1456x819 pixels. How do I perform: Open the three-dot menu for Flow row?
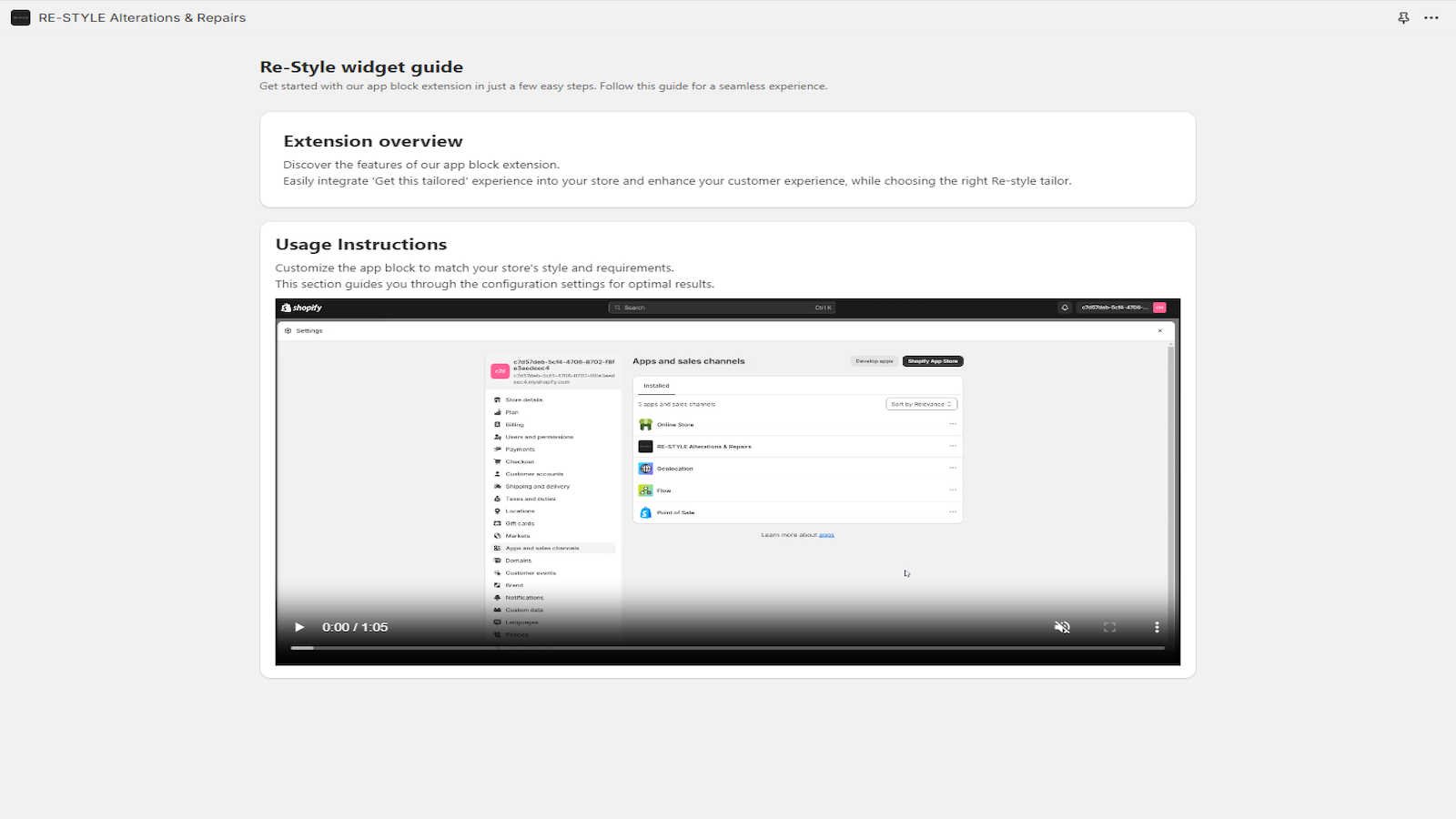click(x=953, y=490)
